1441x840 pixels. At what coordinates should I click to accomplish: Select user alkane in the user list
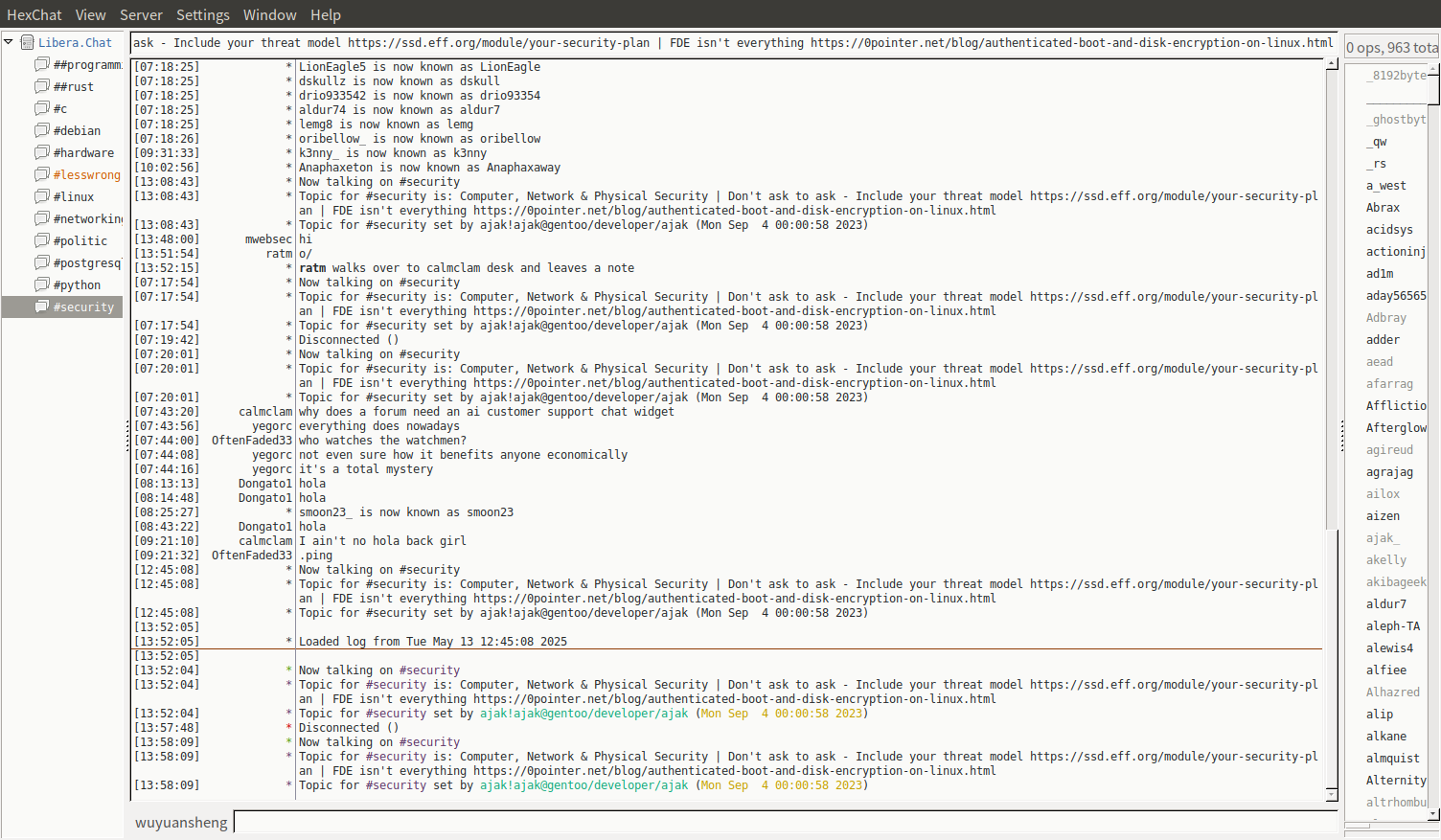click(x=1386, y=737)
